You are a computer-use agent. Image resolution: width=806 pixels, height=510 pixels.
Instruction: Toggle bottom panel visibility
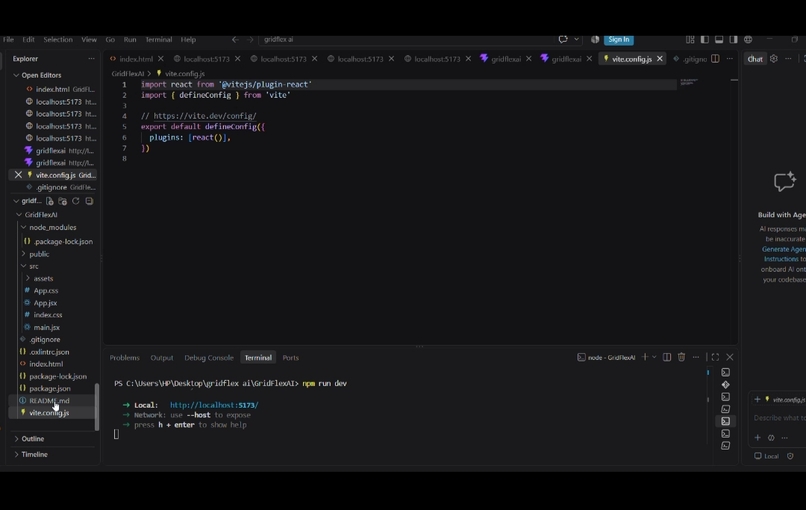click(719, 40)
